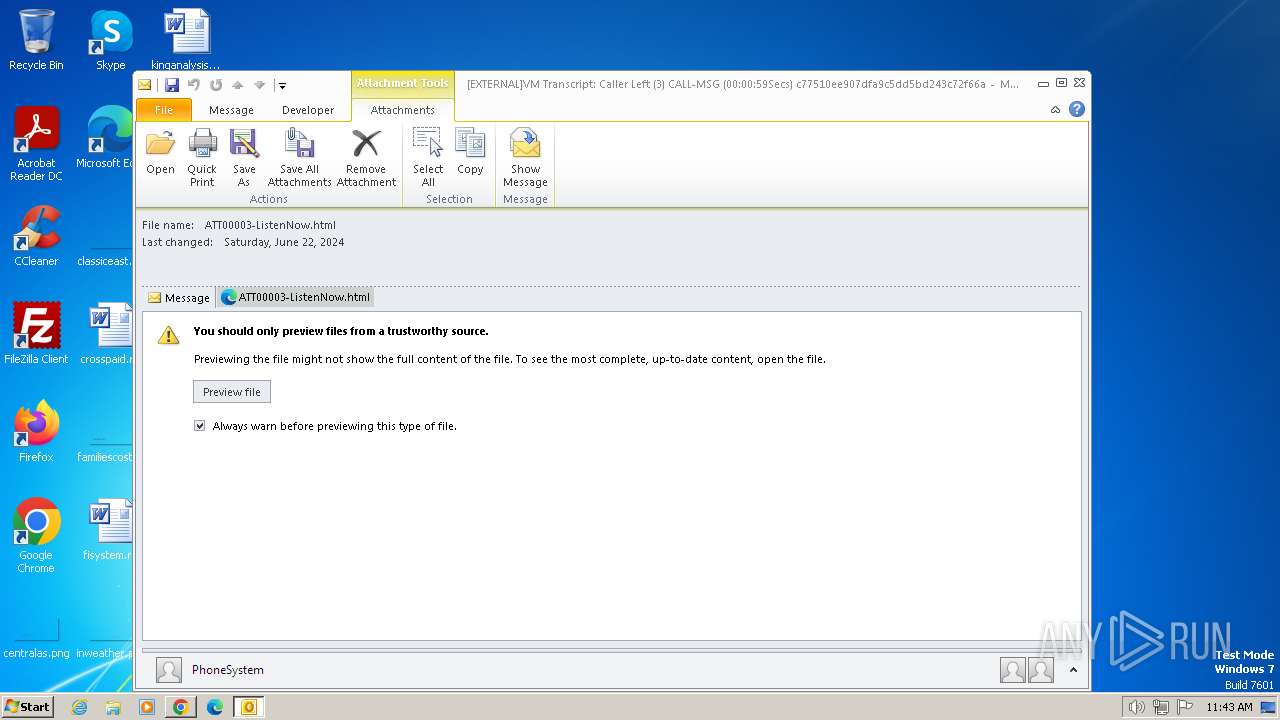Undo in the Quick Access Toolbar
The width and height of the screenshot is (1280, 720).
(194, 85)
